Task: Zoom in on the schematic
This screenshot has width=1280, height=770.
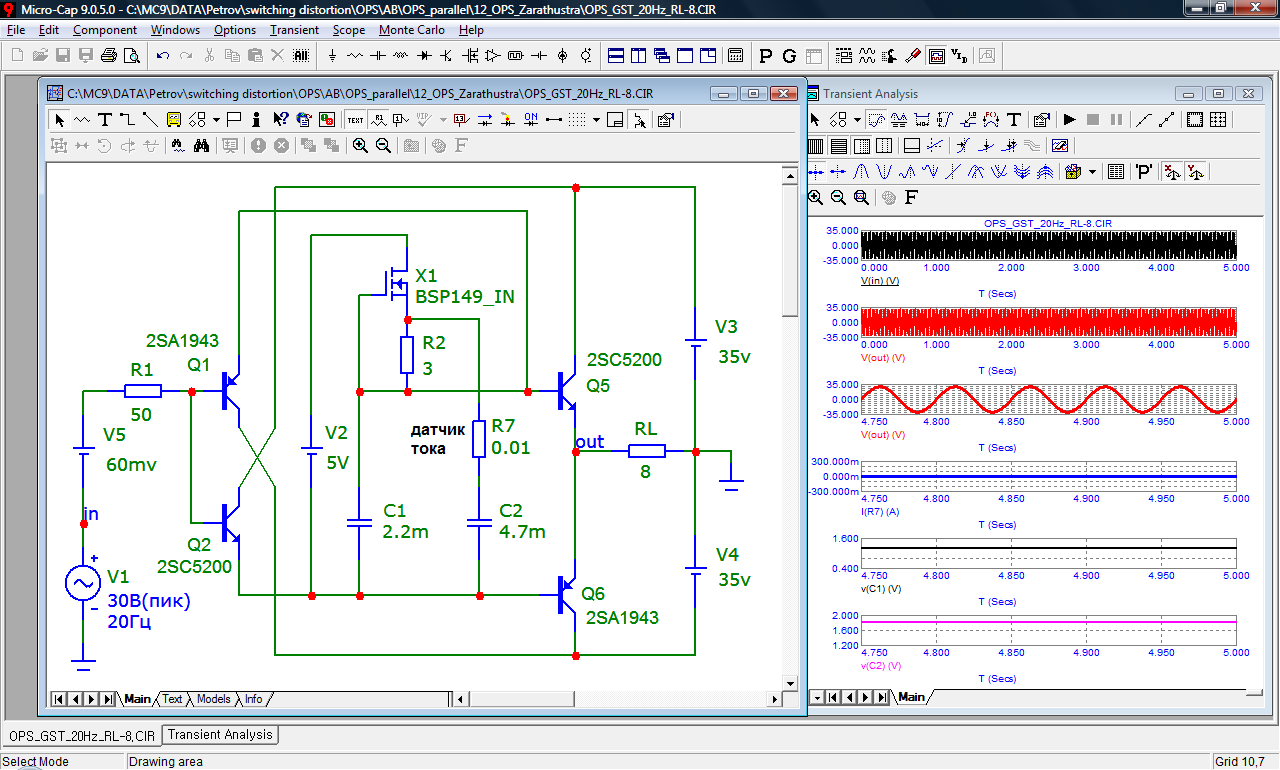Action: (360, 145)
